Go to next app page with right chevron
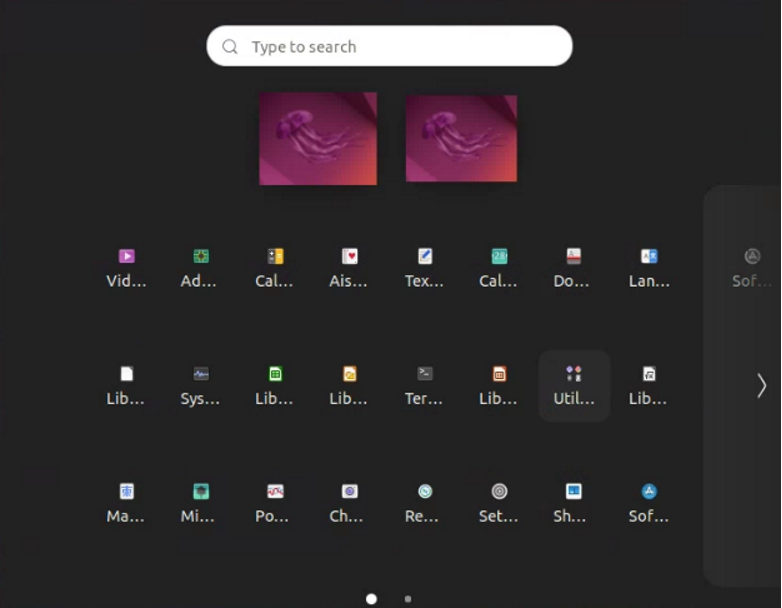The height and width of the screenshot is (608, 782). click(762, 386)
